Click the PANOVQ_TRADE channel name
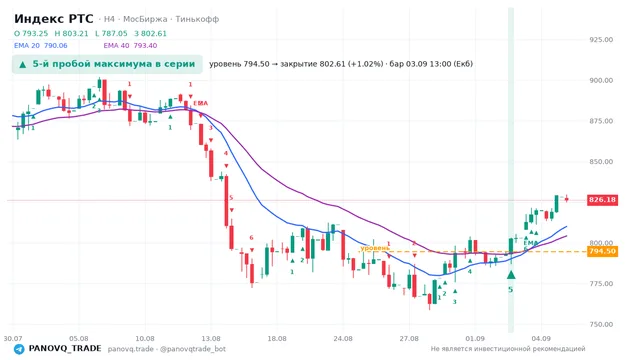The height and width of the screenshot is (360, 640). click(x=65, y=349)
